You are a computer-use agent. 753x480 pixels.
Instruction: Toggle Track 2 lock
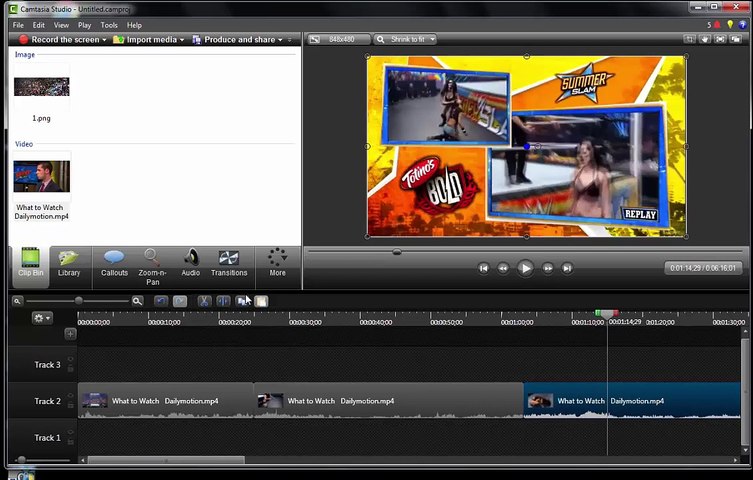tap(71, 405)
